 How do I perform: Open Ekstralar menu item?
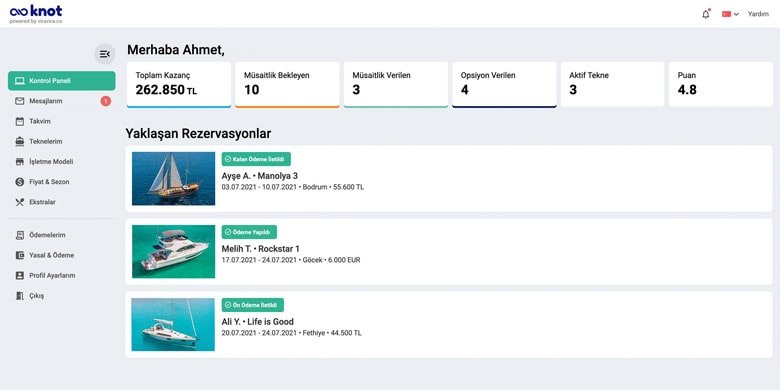pos(61,202)
